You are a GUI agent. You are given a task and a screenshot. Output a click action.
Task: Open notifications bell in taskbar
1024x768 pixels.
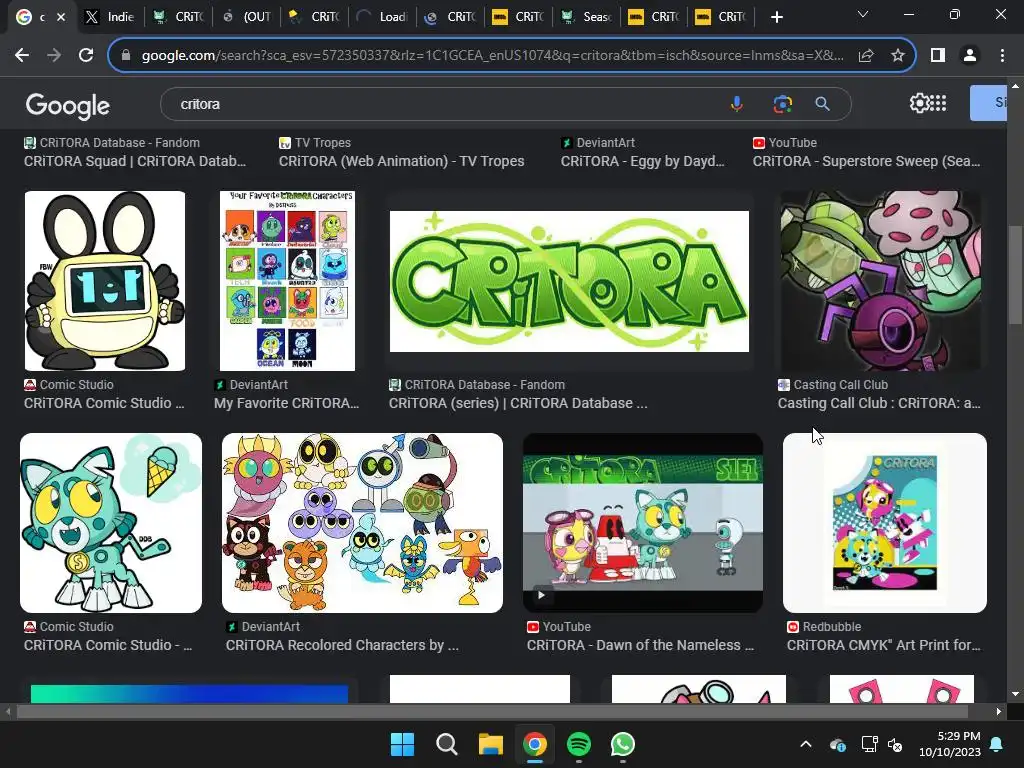point(997,744)
